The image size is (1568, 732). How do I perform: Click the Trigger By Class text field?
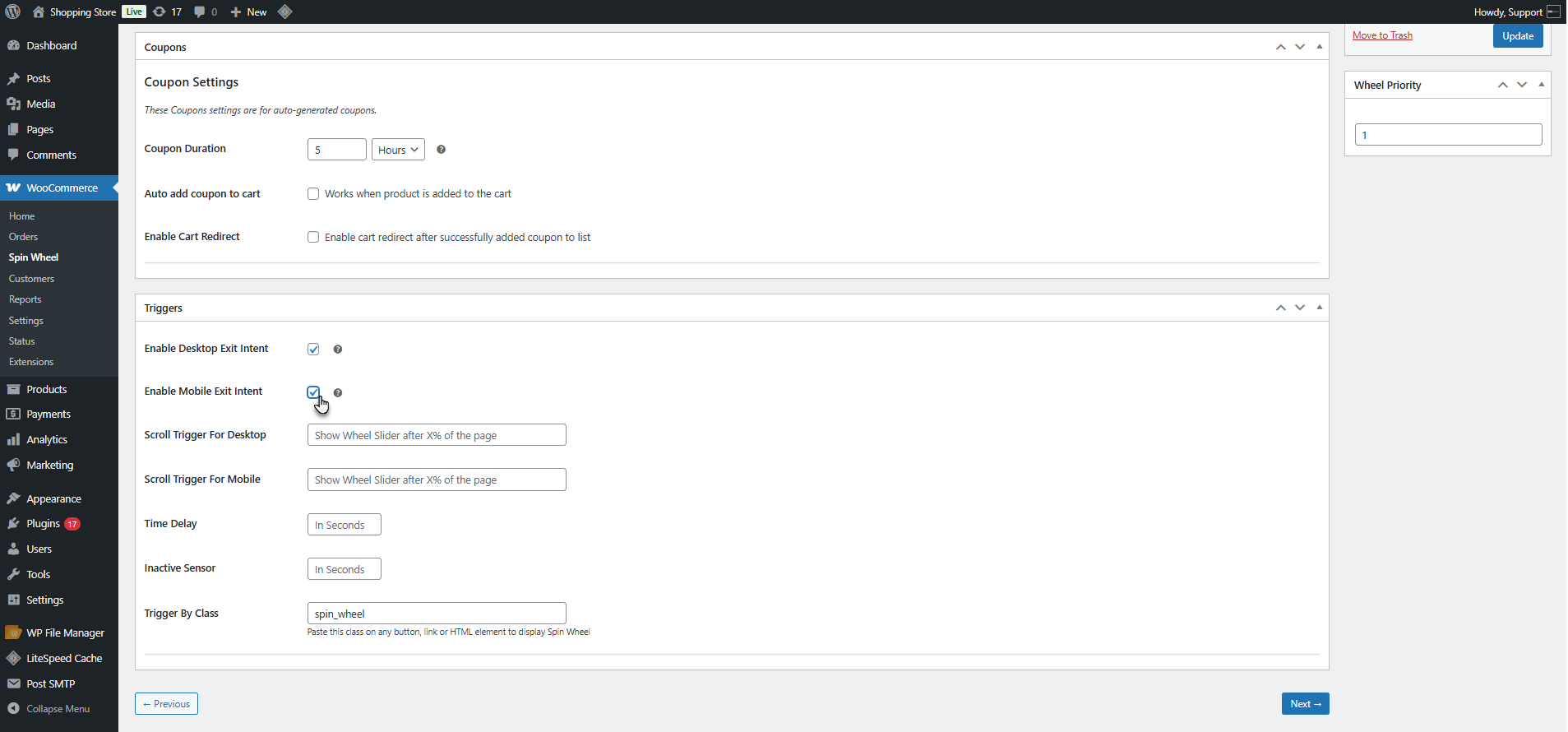[x=437, y=614]
